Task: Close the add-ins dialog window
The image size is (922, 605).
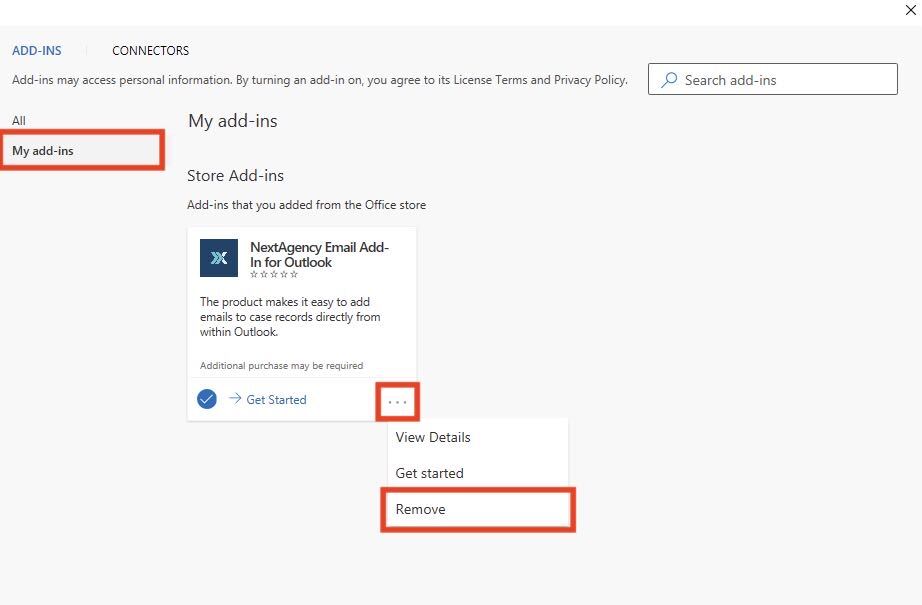Action: click(x=911, y=10)
